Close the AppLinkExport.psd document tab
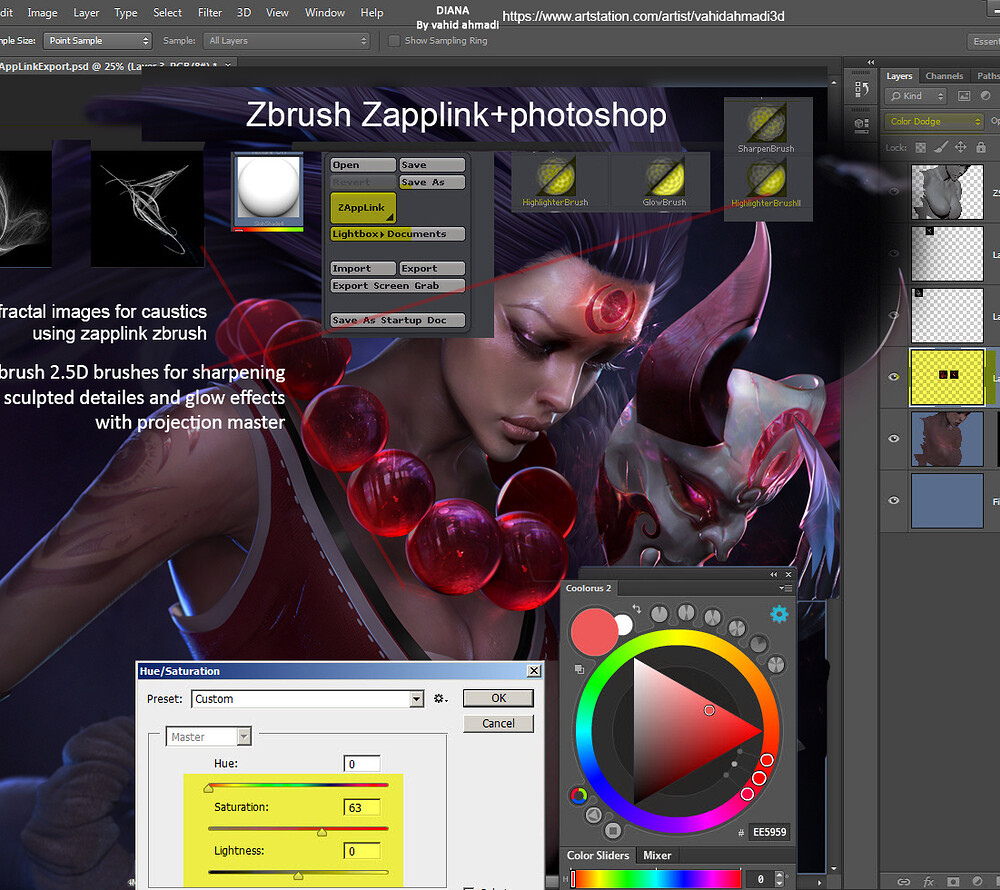The image size is (1000, 890). click(x=228, y=65)
